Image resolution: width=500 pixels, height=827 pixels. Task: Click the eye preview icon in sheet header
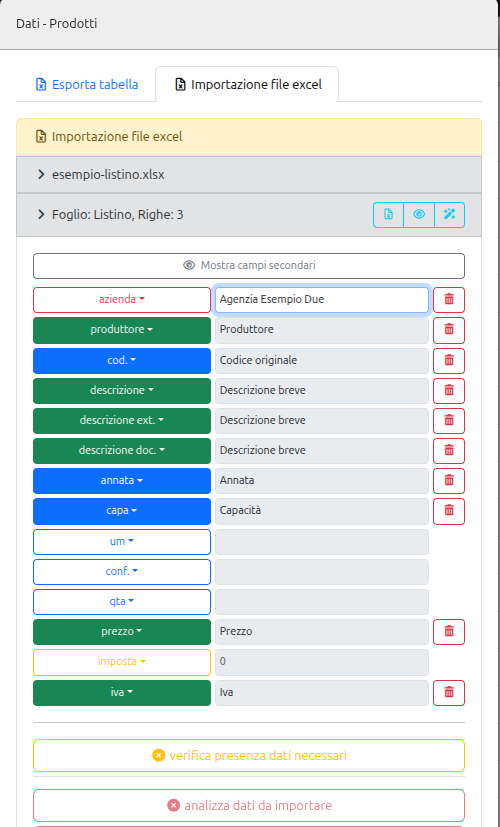point(419,215)
